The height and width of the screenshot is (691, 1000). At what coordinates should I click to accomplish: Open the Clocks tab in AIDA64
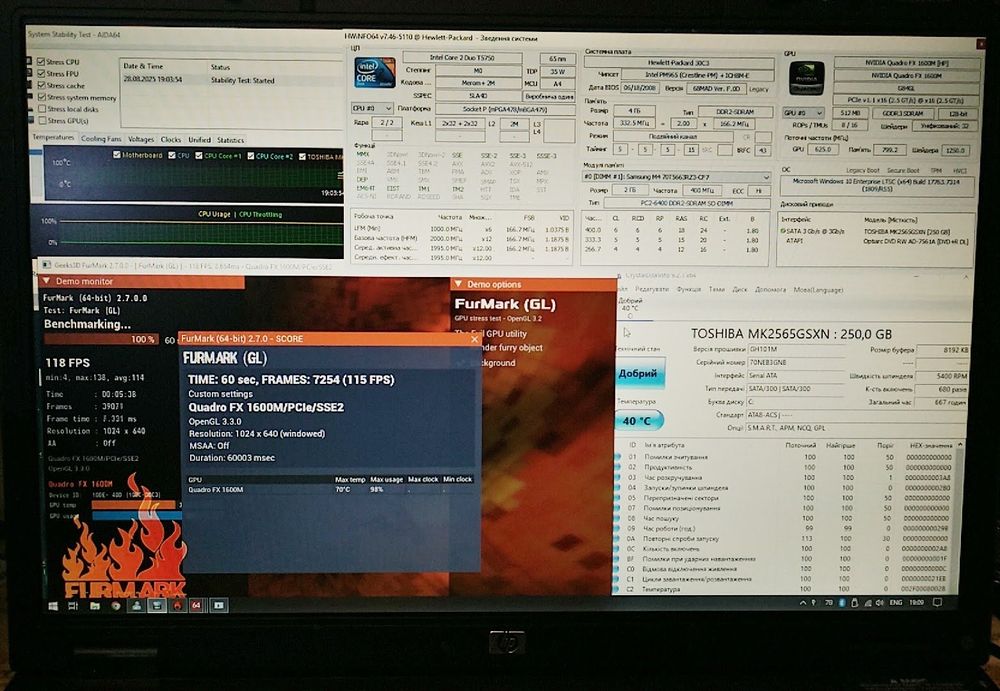pyautogui.click(x=170, y=139)
